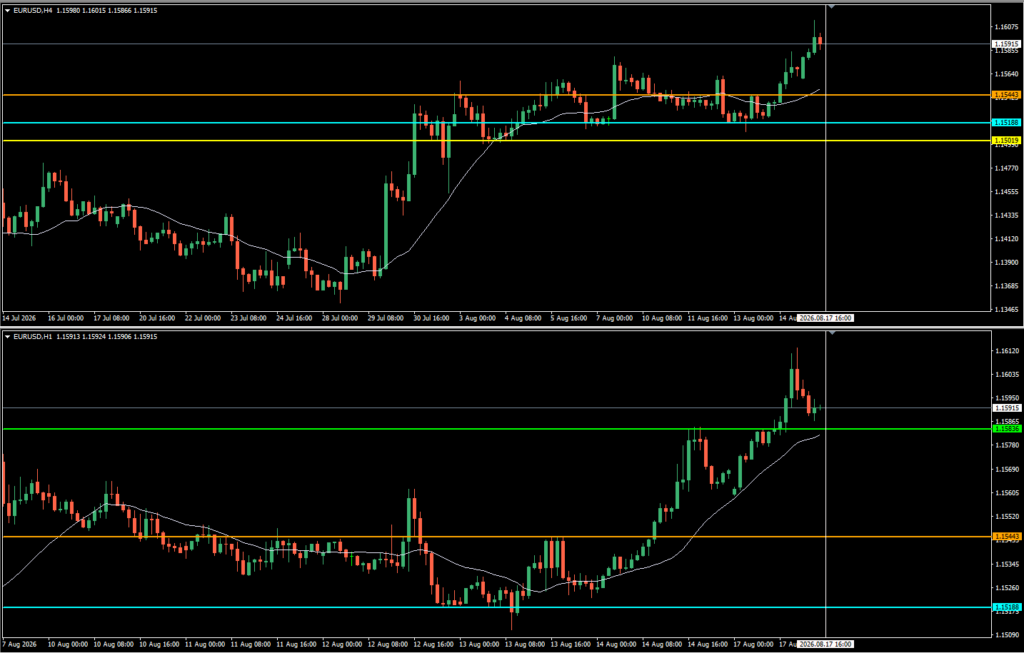Image resolution: width=1024 pixels, height=653 pixels.
Task: Select the green horizontal line on H1 chart
Action: [496, 429]
